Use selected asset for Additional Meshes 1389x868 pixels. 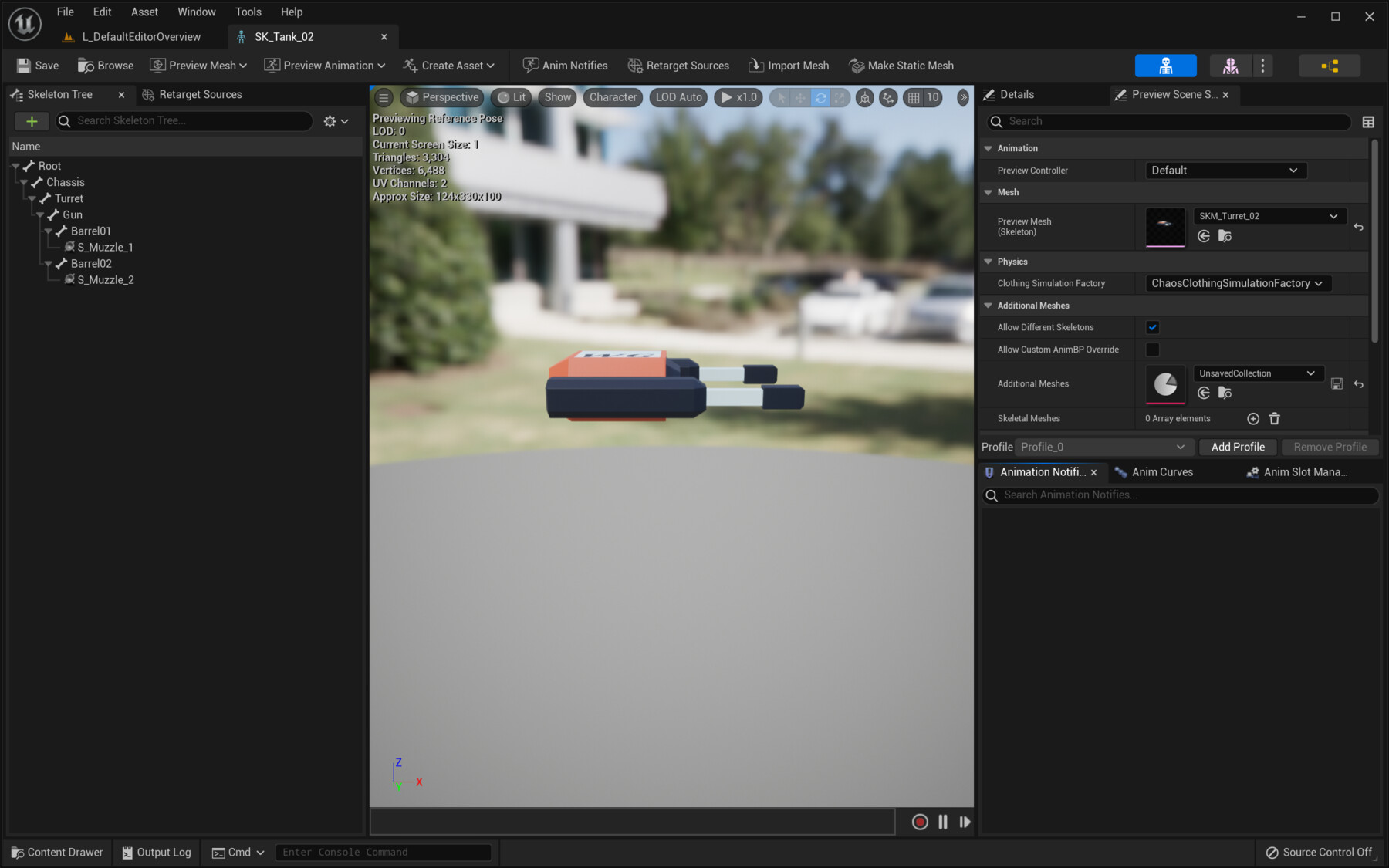(1204, 393)
